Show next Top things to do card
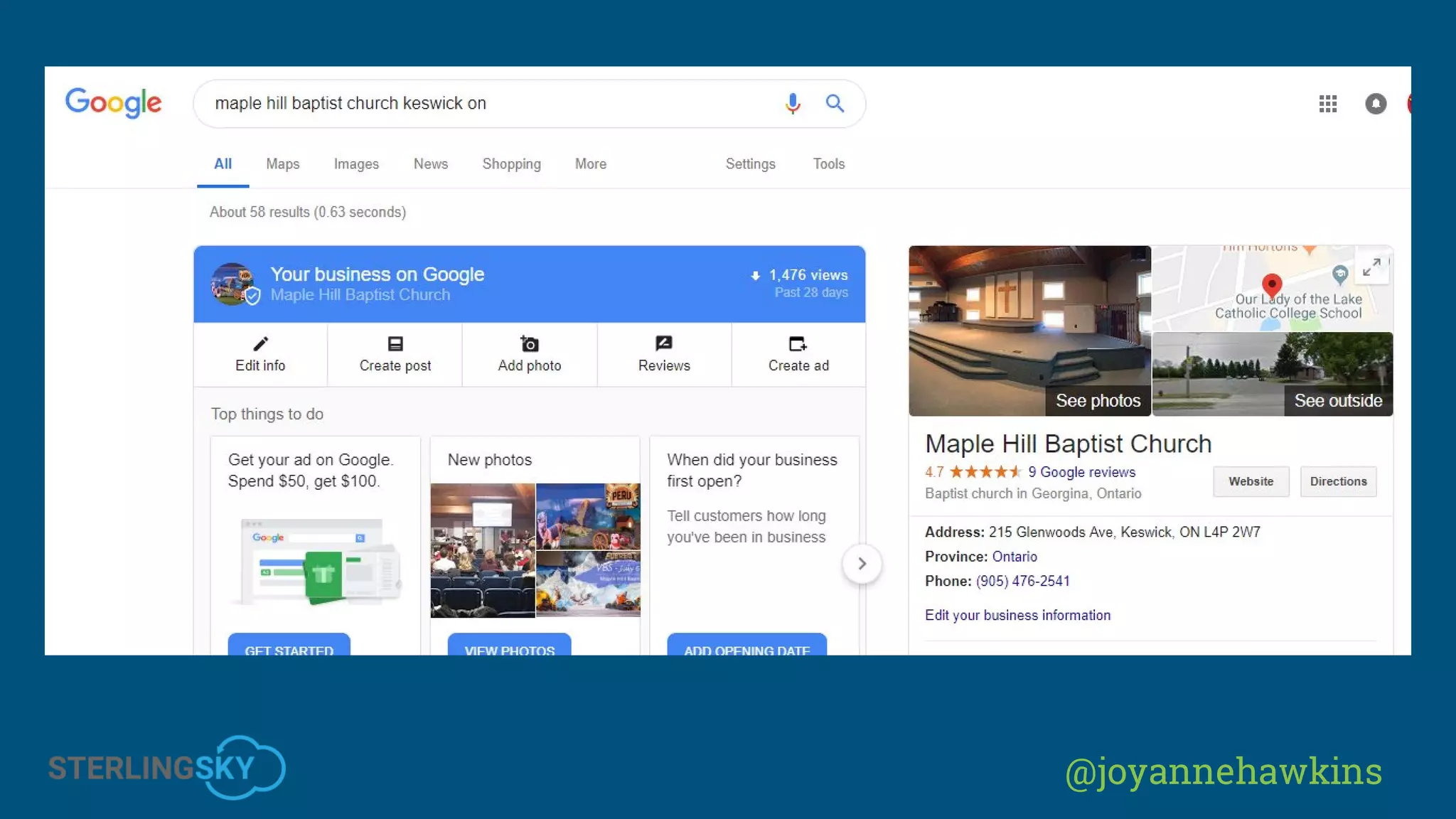 (862, 564)
